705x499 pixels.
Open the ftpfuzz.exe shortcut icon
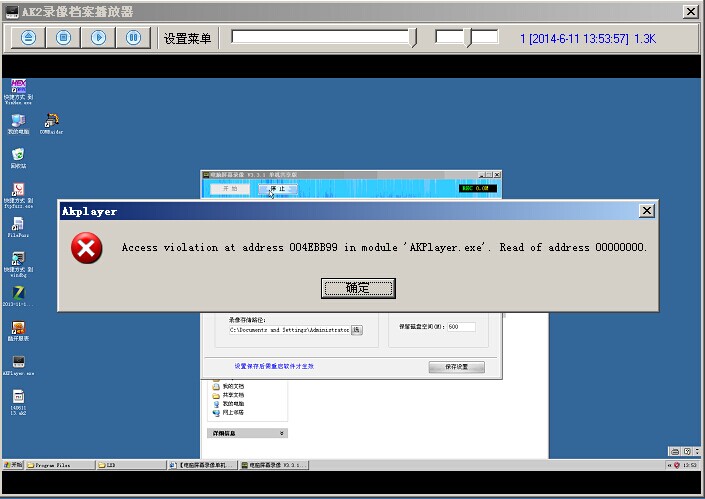click(x=18, y=195)
